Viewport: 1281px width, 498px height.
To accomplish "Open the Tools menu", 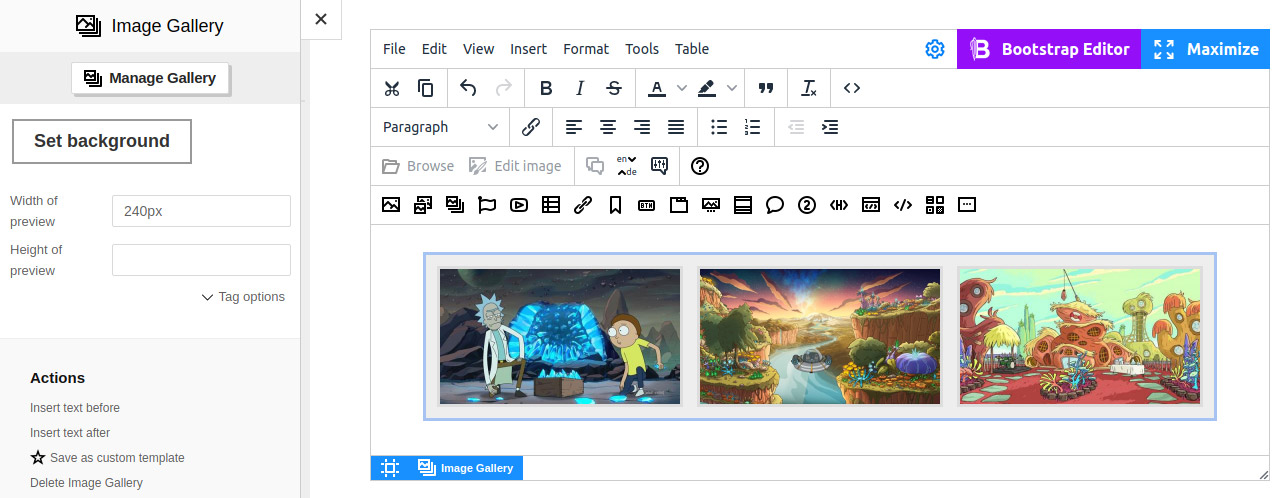I will tap(642, 49).
